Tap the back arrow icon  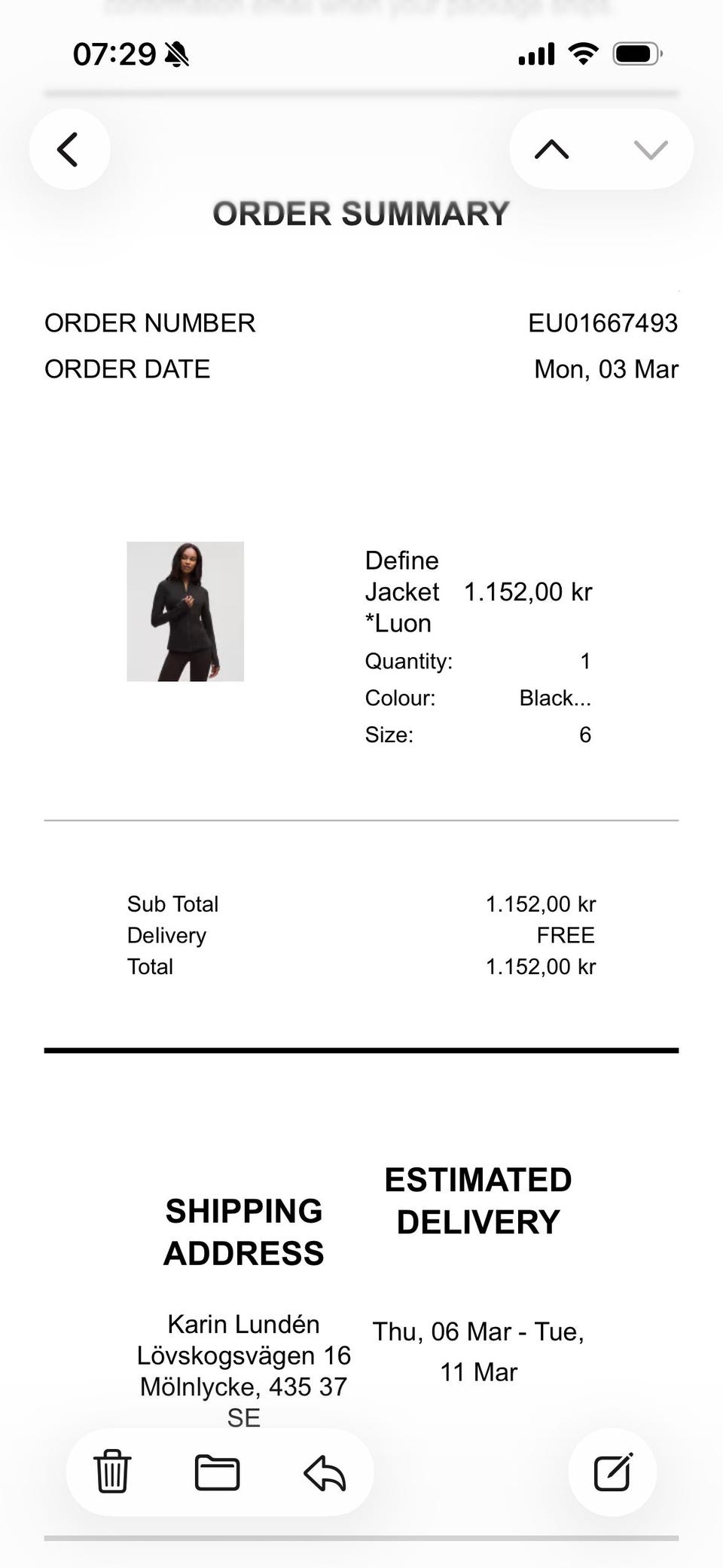(69, 149)
